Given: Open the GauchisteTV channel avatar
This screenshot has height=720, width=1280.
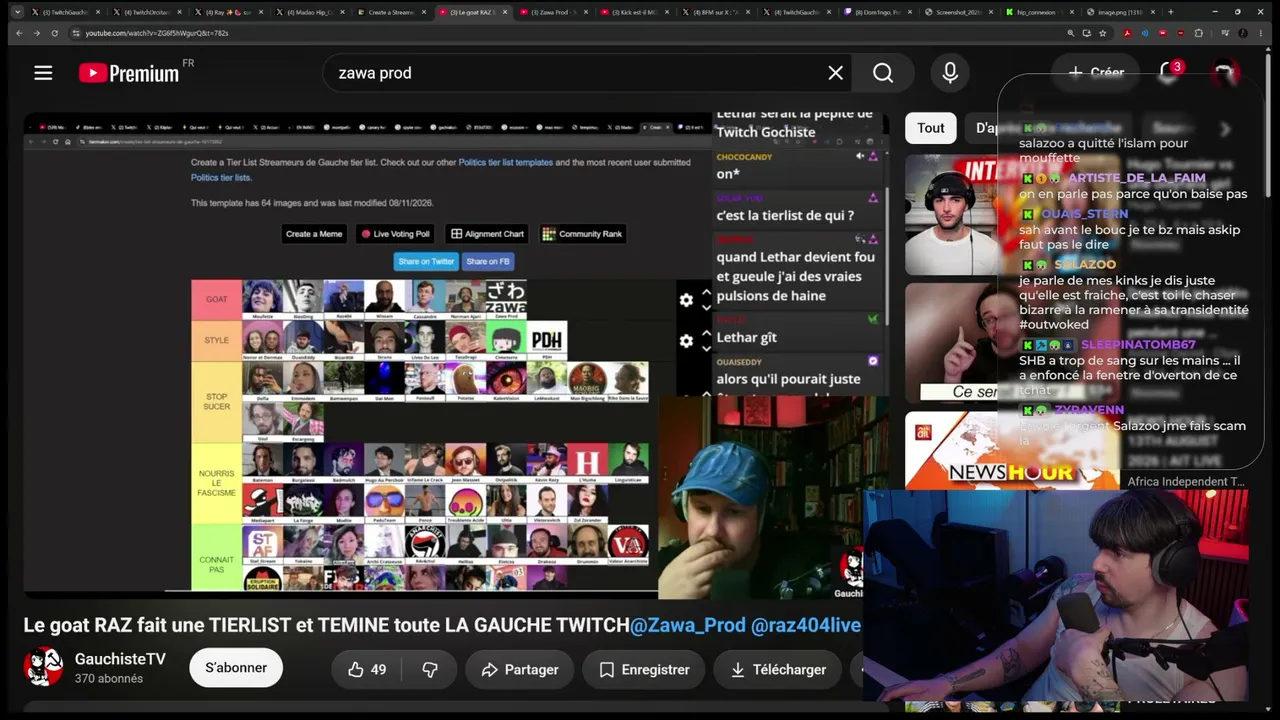Looking at the screenshot, I should click(43, 667).
